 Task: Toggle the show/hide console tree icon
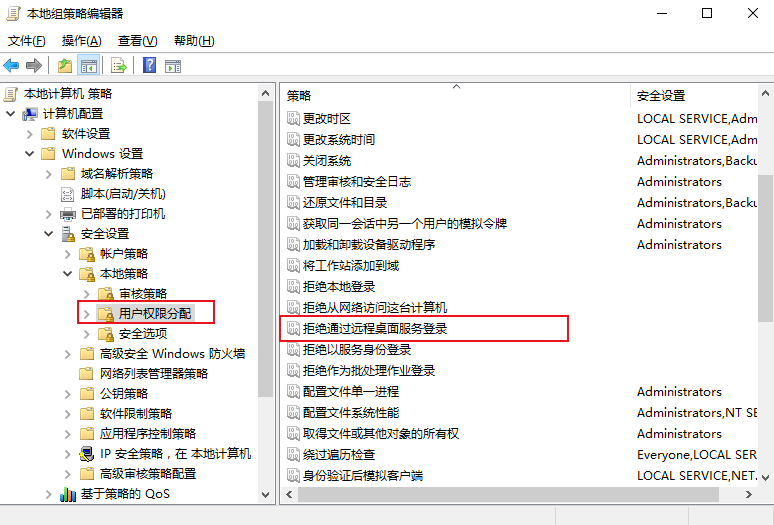88,65
